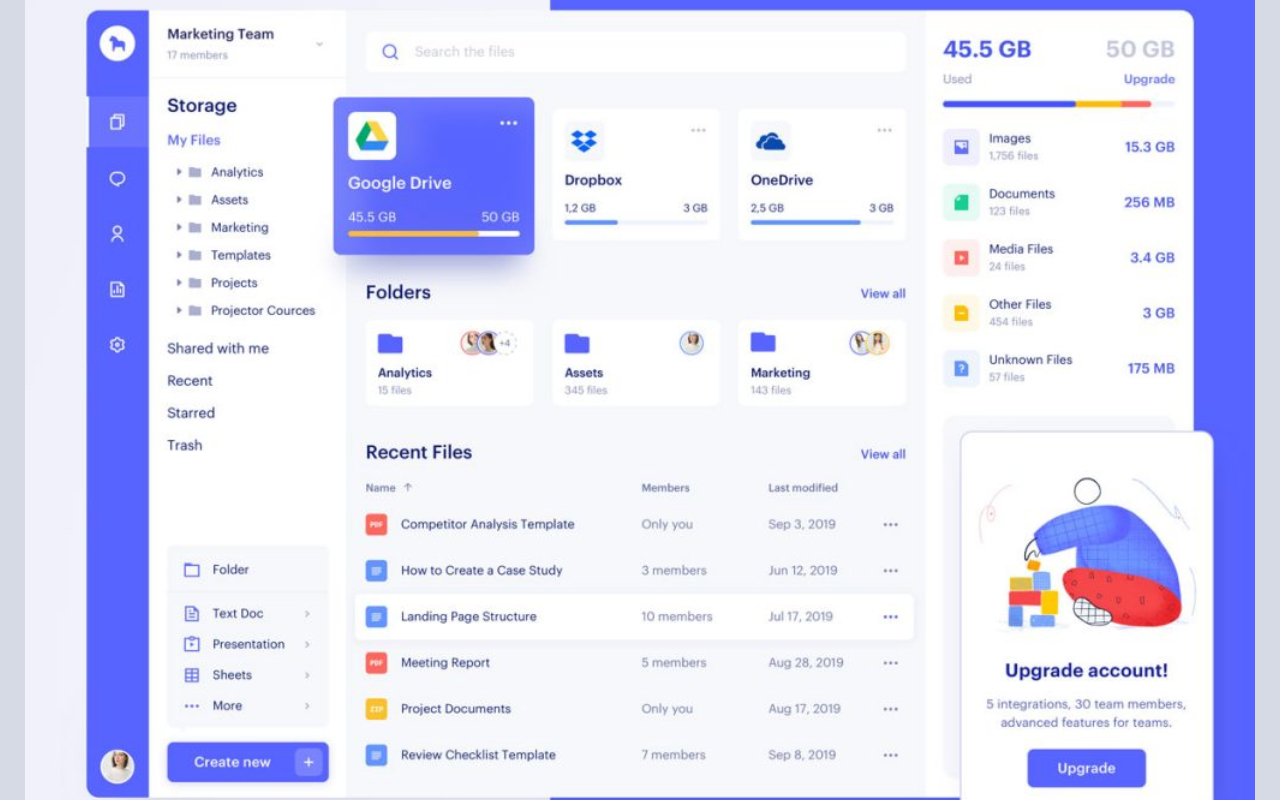1280x800 pixels.
Task: Click the plus icon on Create new
Action: pos(309,762)
